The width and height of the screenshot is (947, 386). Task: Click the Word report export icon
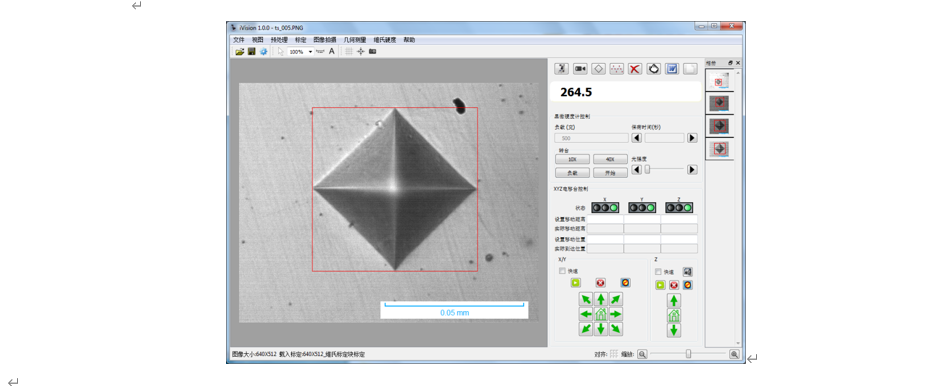click(672, 69)
